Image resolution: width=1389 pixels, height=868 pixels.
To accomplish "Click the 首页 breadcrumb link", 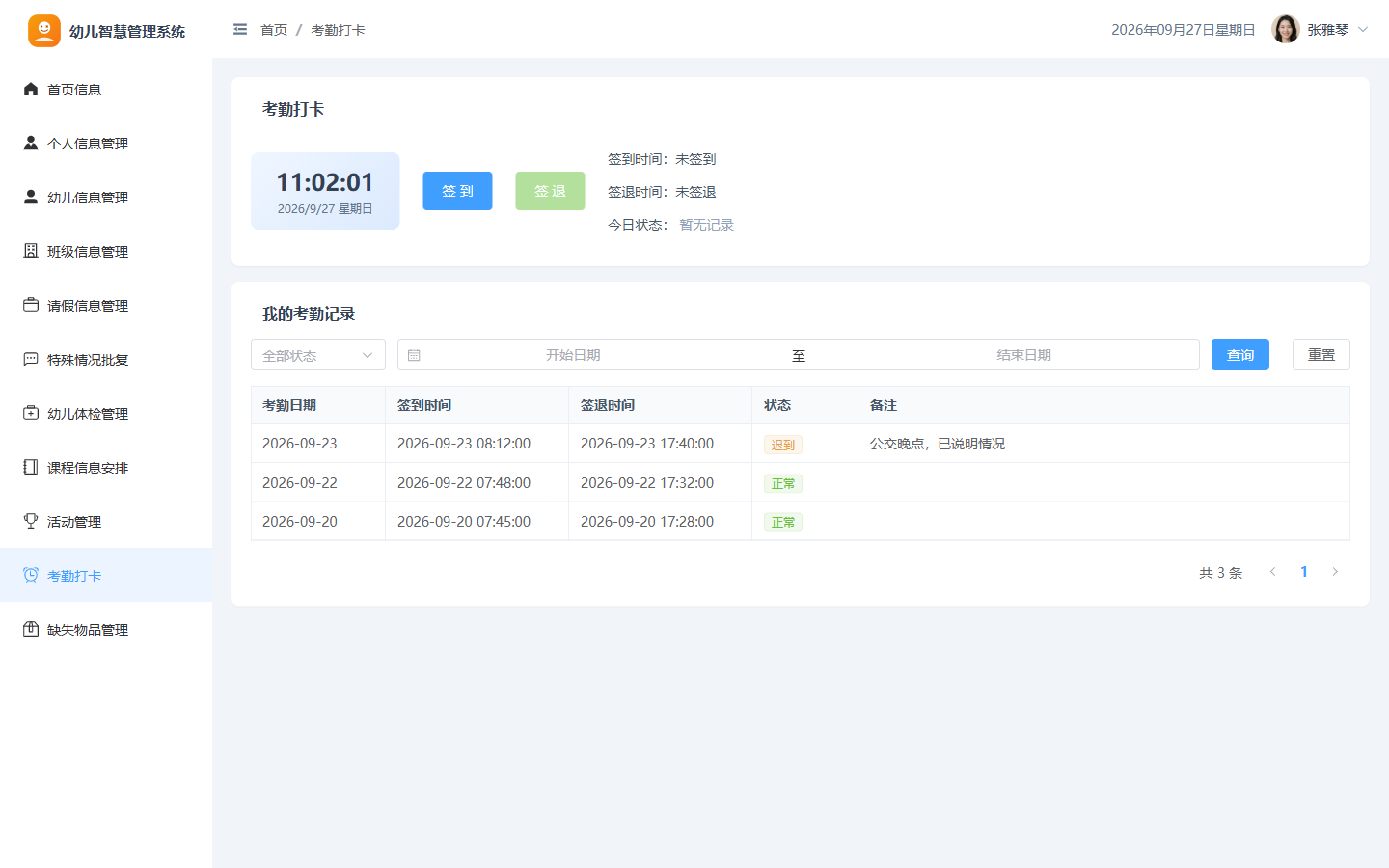I will coord(274,30).
